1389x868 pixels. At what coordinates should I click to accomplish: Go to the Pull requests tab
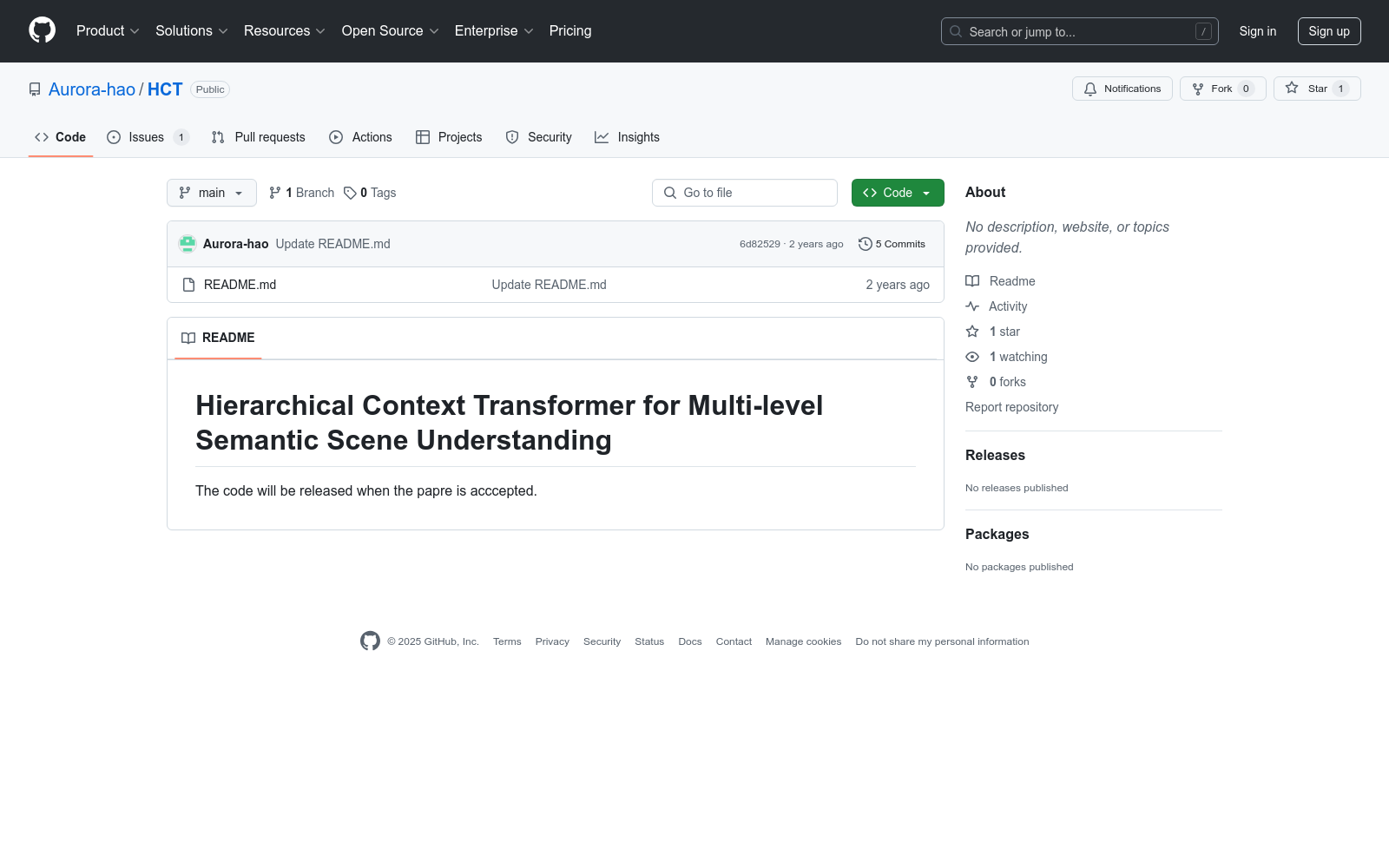(259, 137)
